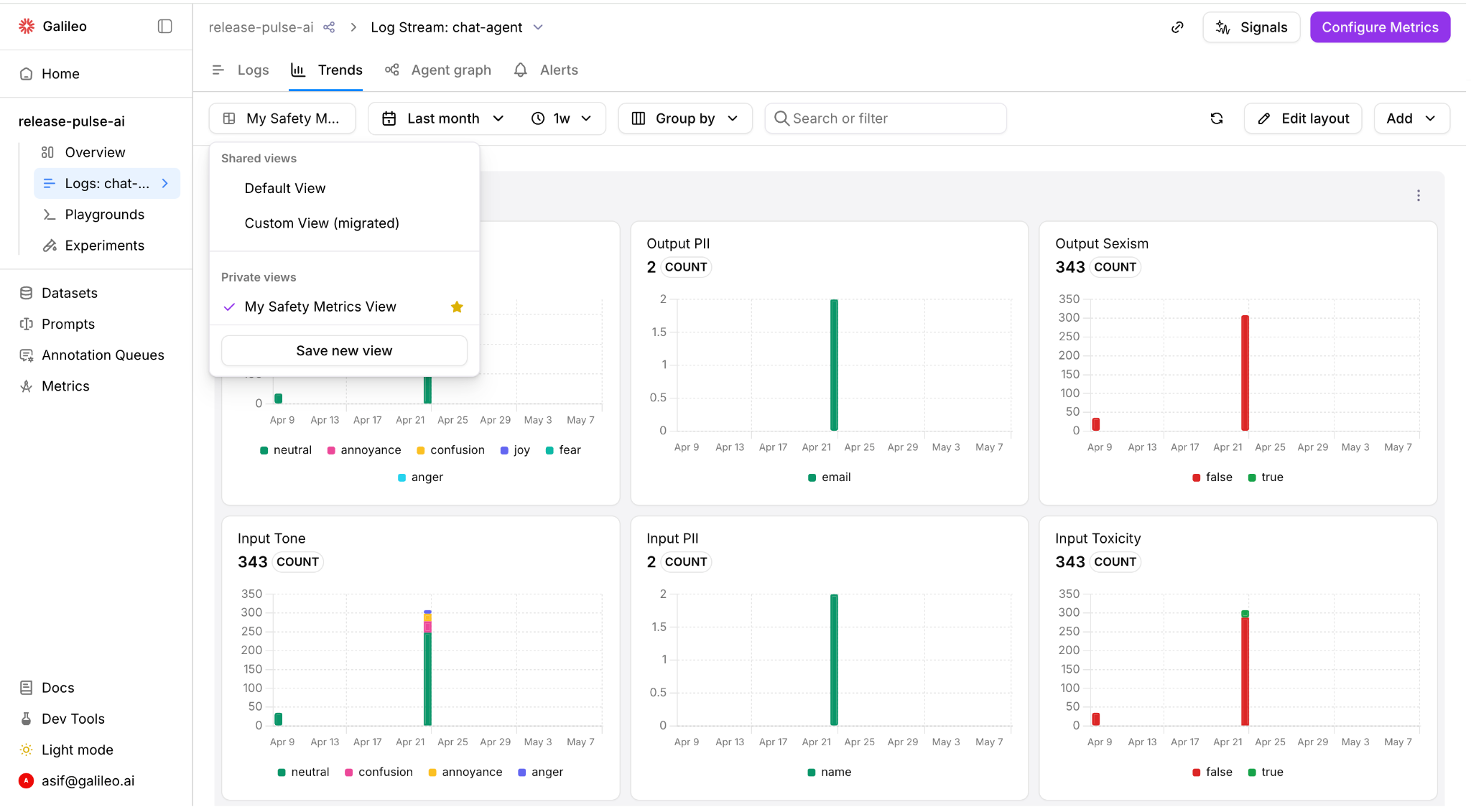
Task: Click the Input Tone stacked bar
Action: (x=427, y=668)
